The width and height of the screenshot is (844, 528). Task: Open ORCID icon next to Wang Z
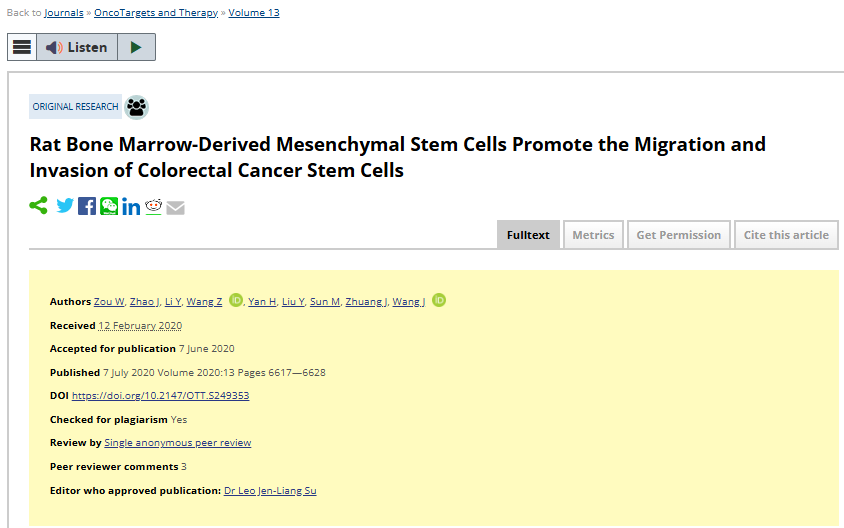click(x=236, y=300)
